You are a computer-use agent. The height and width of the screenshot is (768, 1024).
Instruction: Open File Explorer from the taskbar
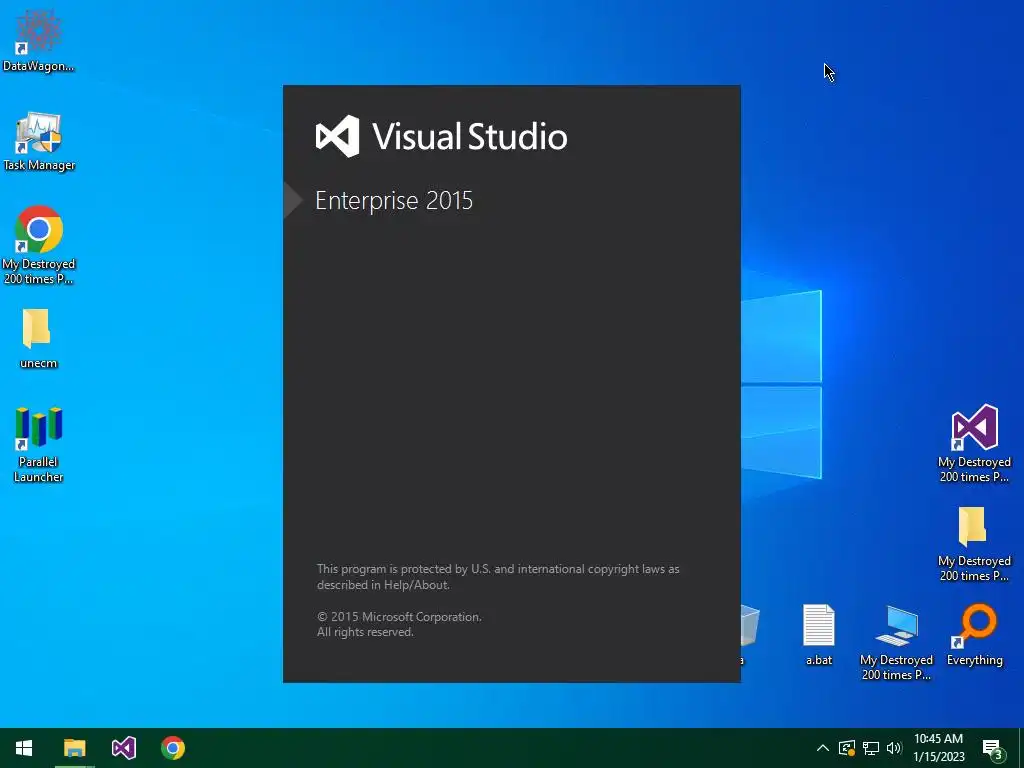74,748
